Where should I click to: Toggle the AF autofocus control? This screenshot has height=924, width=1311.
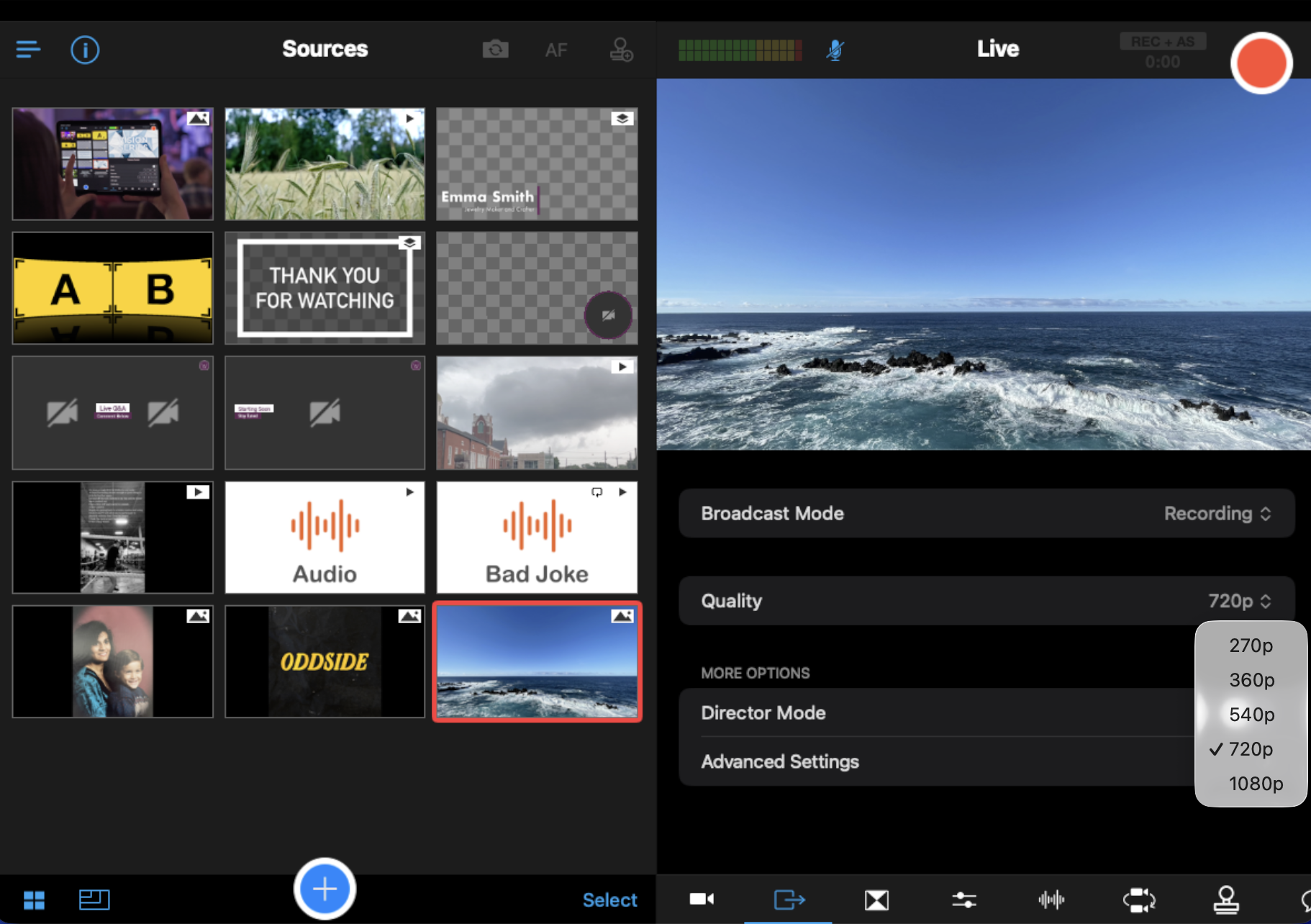[x=555, y=50]
